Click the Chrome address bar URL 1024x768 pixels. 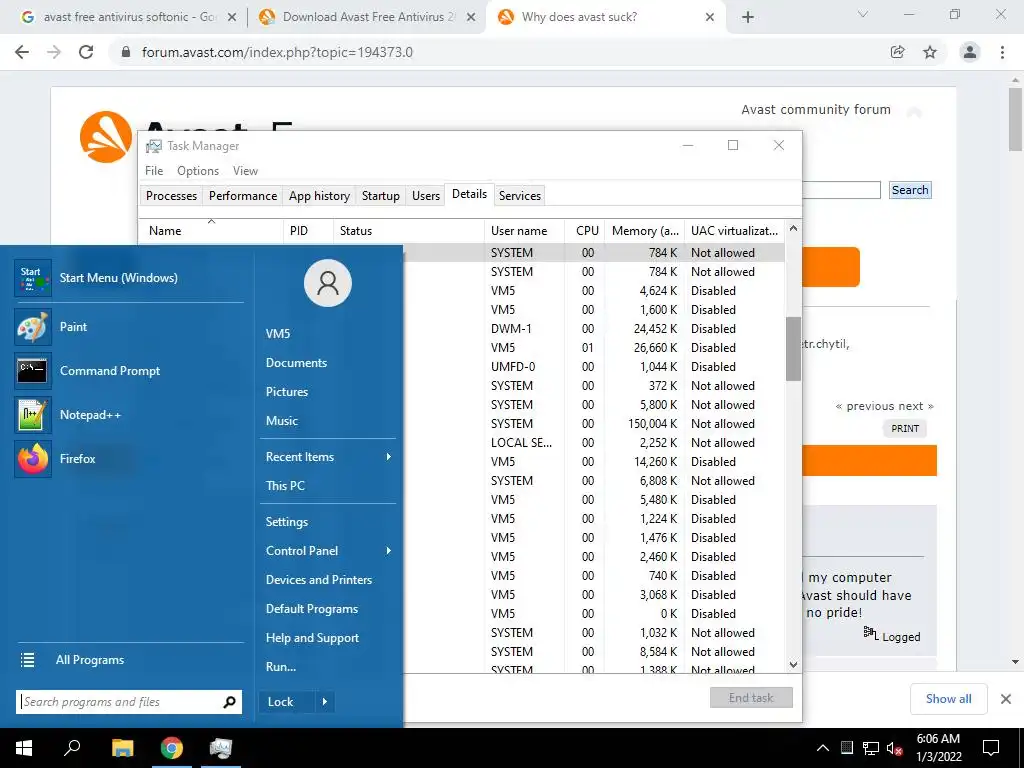click(x=277, y=52)
